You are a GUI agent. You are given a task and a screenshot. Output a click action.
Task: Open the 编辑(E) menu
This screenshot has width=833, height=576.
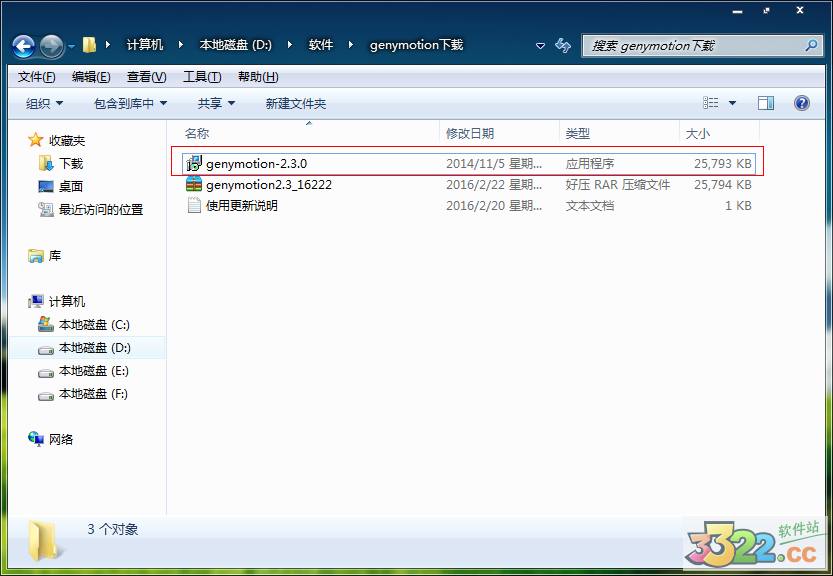91,77
